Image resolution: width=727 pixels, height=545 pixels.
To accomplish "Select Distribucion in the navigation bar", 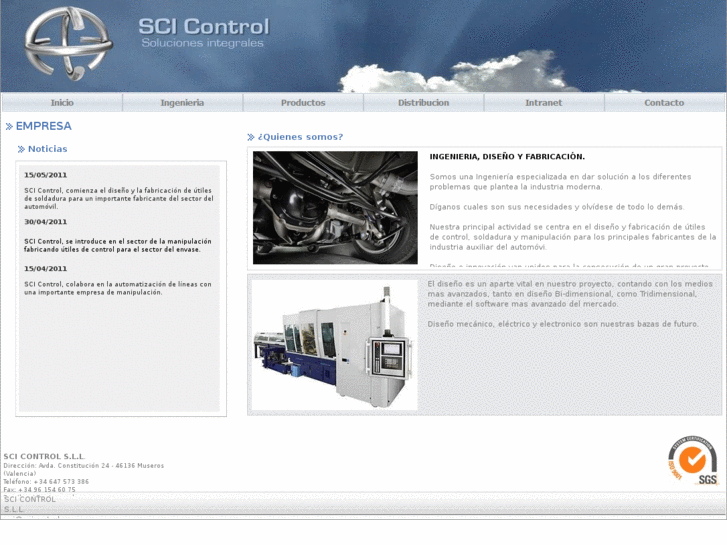I will pyautogui.click(x=423, y=103).
